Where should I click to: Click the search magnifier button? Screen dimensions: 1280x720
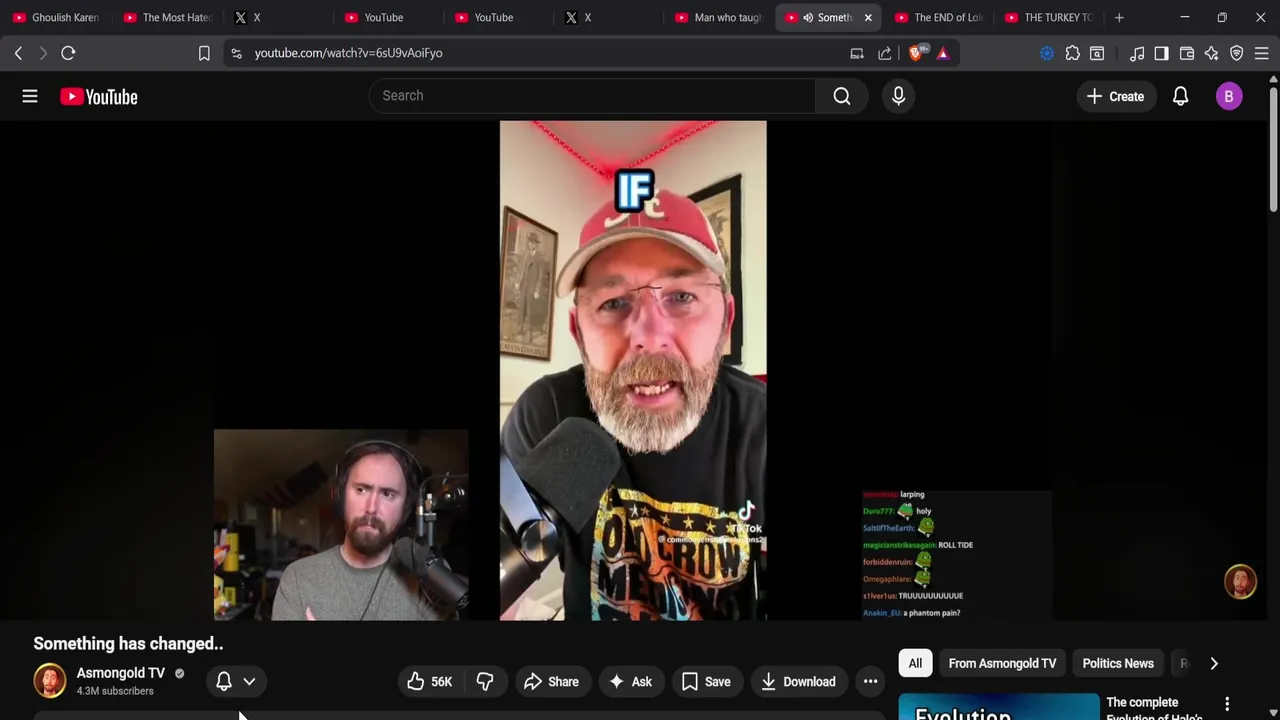tap(842, 96)
